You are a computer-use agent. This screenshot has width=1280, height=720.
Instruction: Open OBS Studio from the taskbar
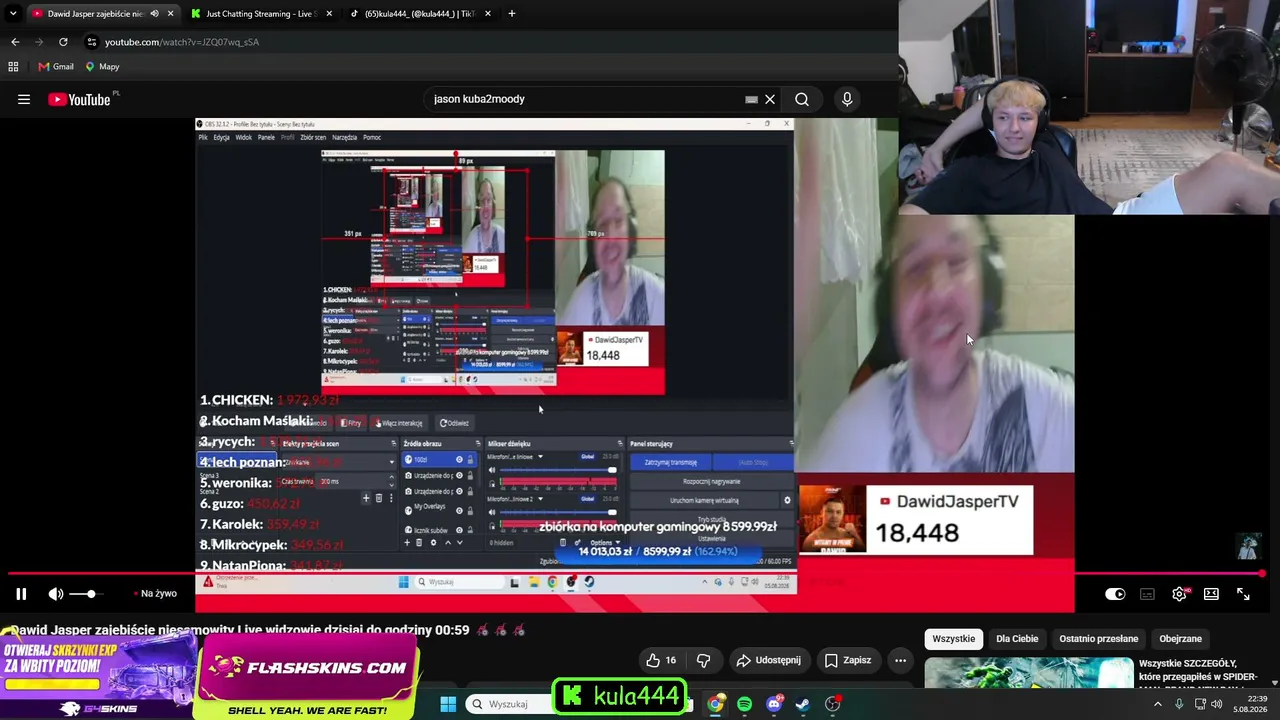click(832, 704)
